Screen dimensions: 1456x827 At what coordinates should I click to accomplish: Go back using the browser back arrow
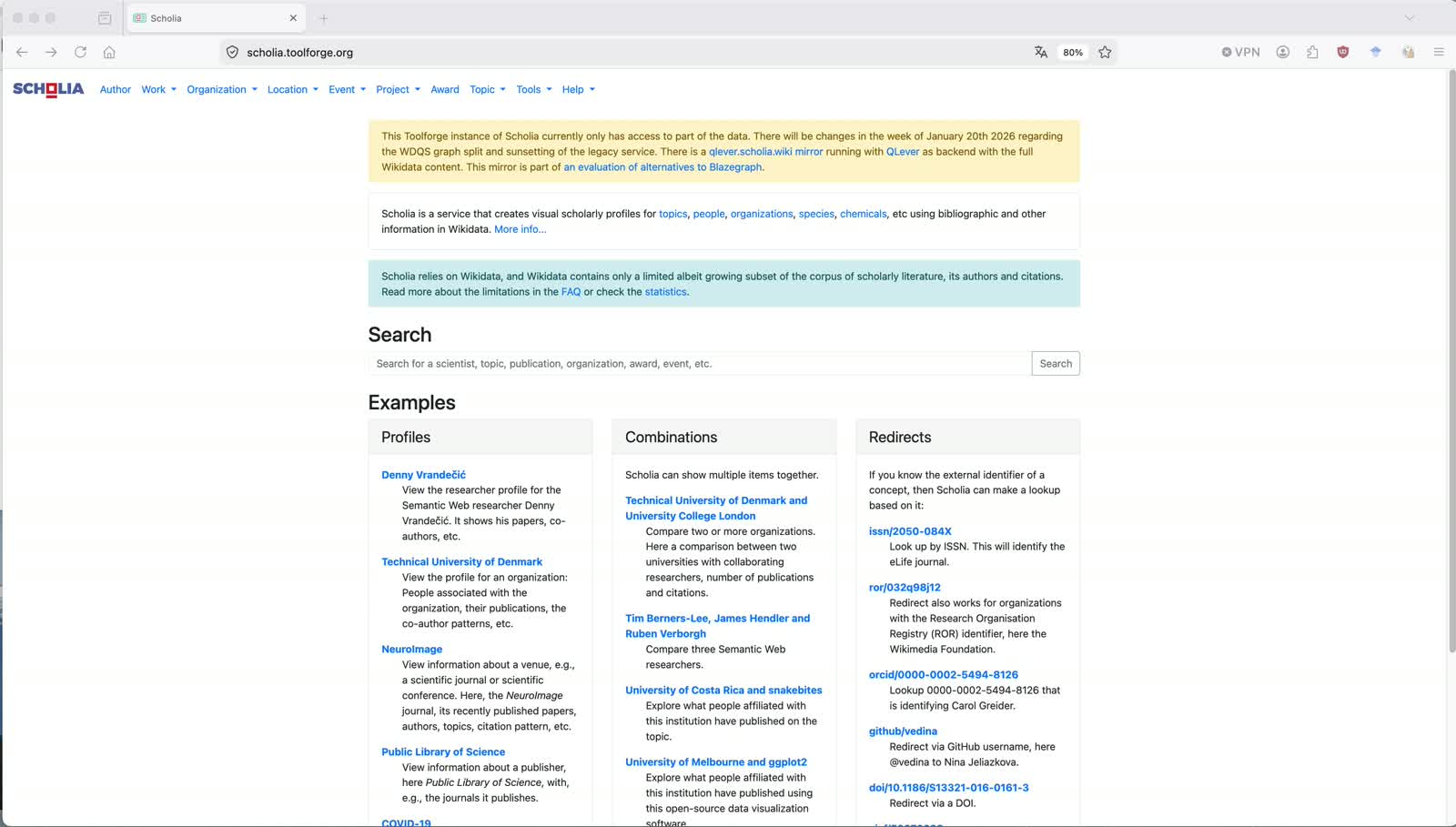pyautogui.click(x=22, y=52)
